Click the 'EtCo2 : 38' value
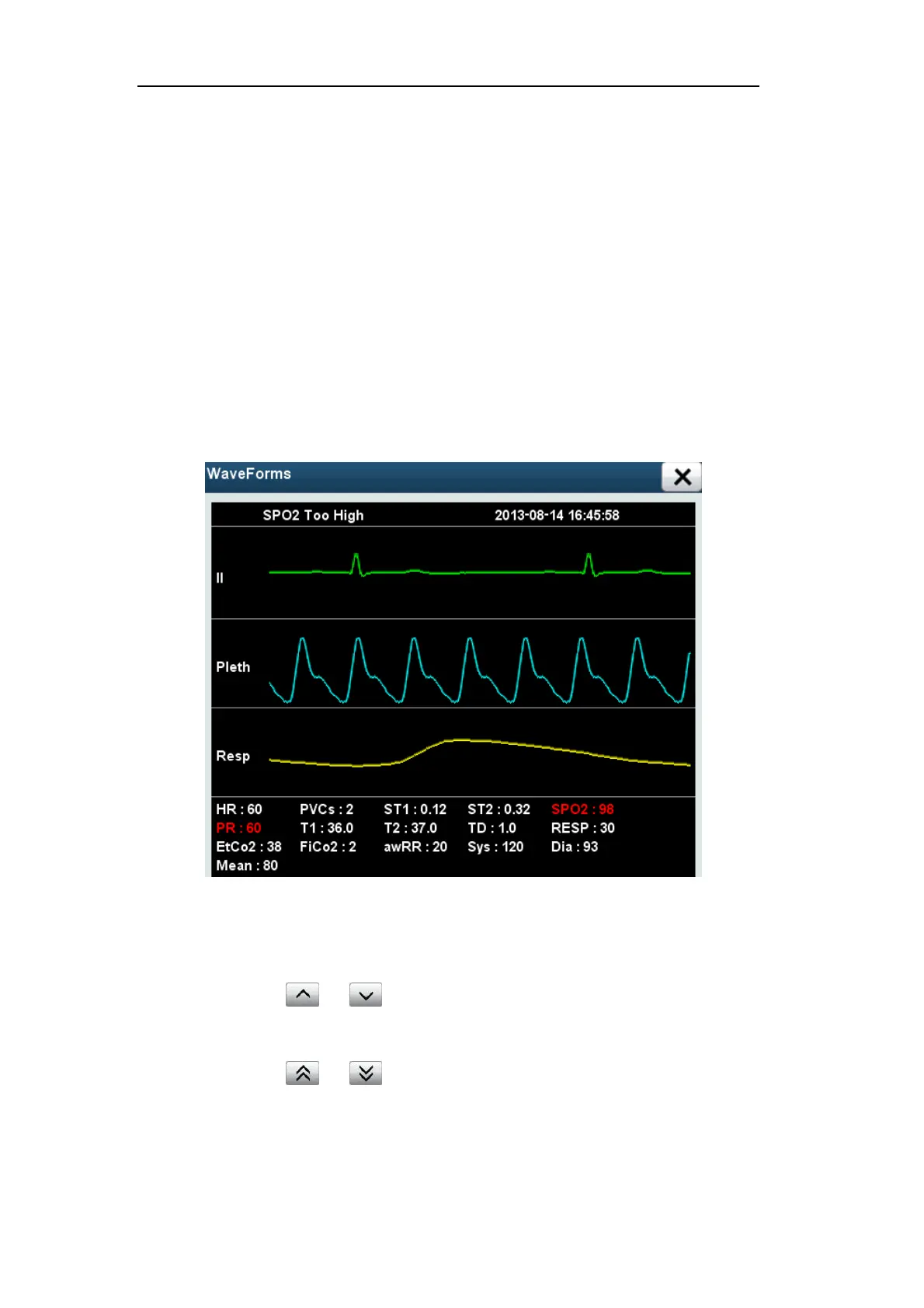This screenshot has width=924, height=1308. point(248,847)
